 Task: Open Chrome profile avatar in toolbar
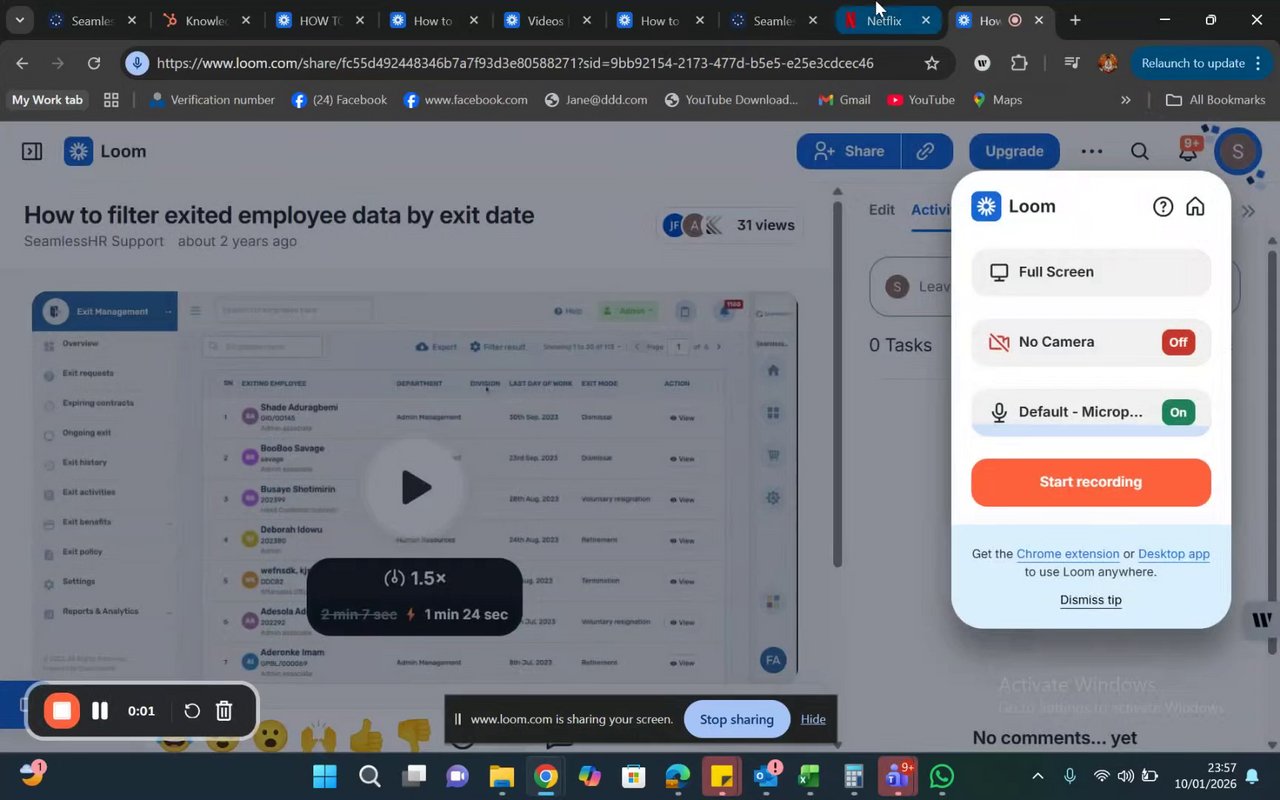[1107, 63]
